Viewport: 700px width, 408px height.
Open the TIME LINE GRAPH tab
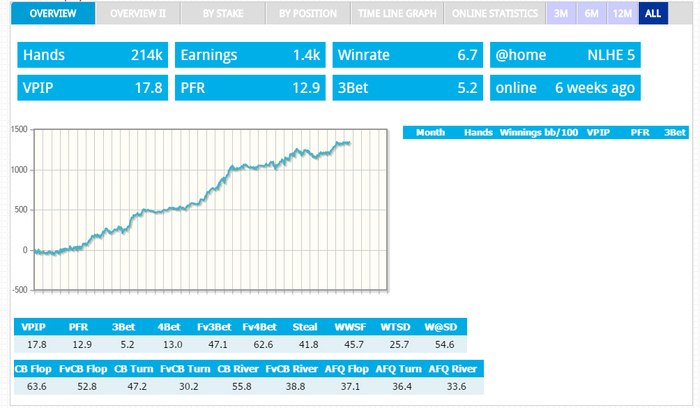tap(397, 13)
